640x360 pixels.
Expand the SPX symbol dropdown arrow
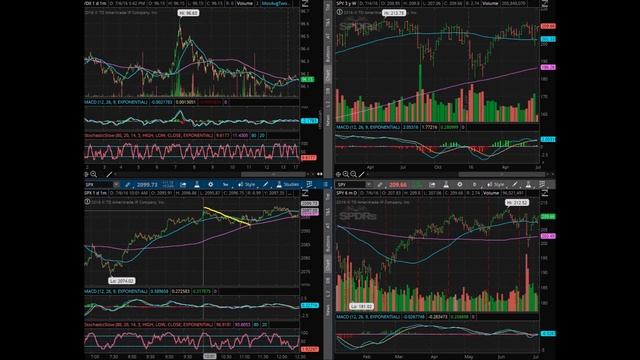point(116,184)
